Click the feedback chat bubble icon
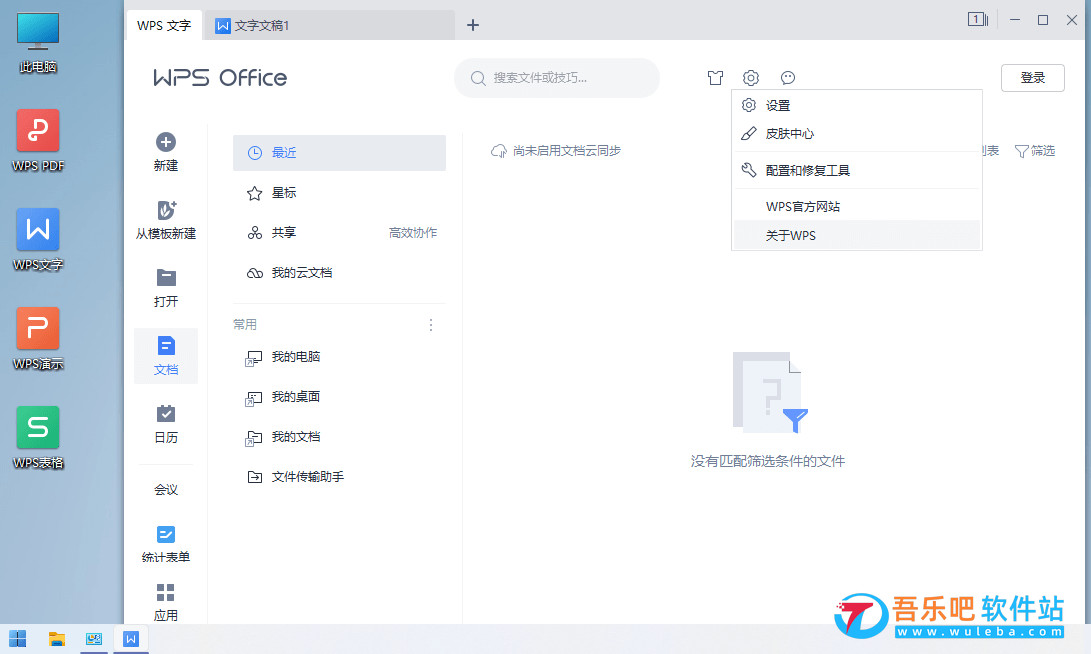The image size is (1091, 654). [788, 78]
